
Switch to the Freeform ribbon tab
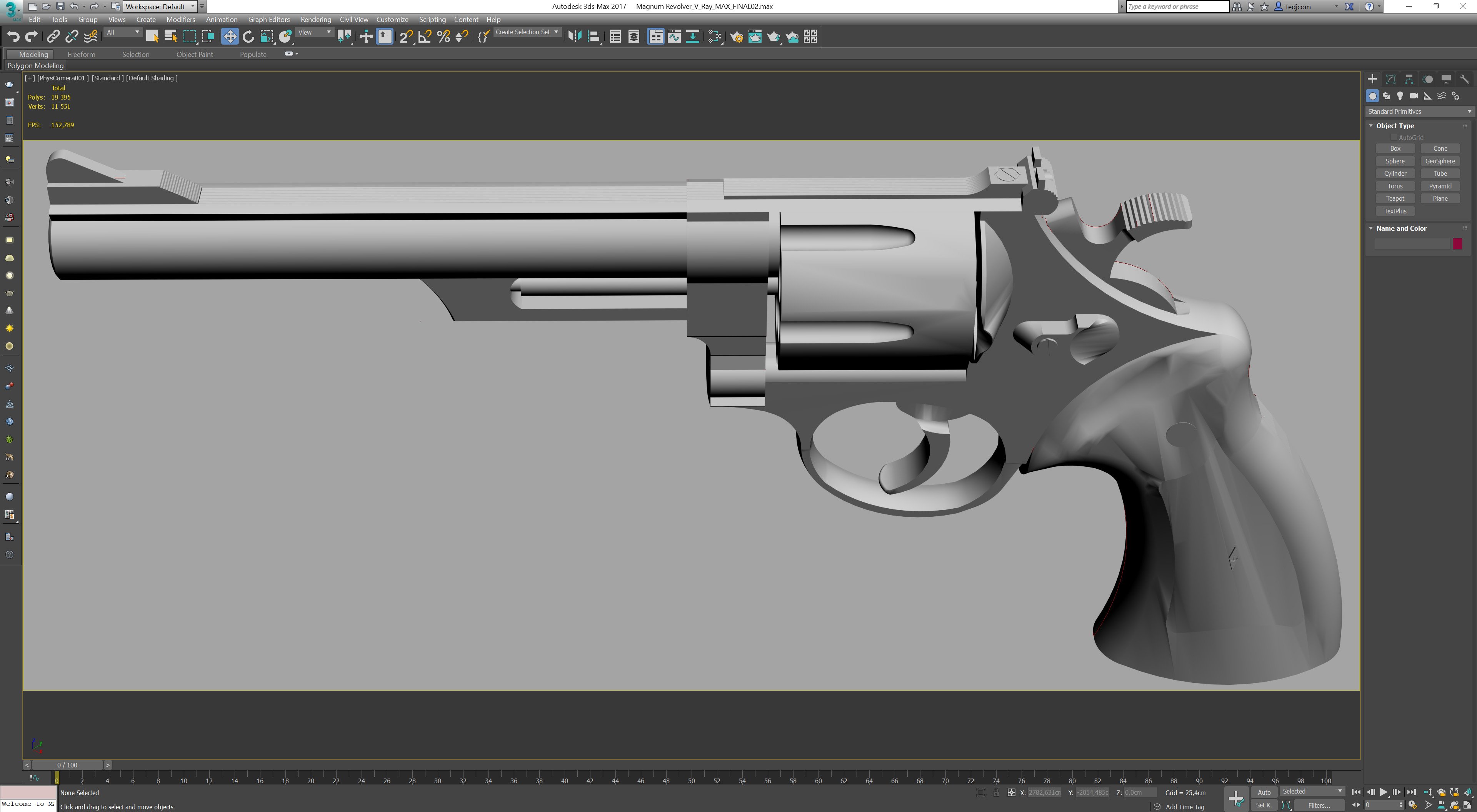82,54
